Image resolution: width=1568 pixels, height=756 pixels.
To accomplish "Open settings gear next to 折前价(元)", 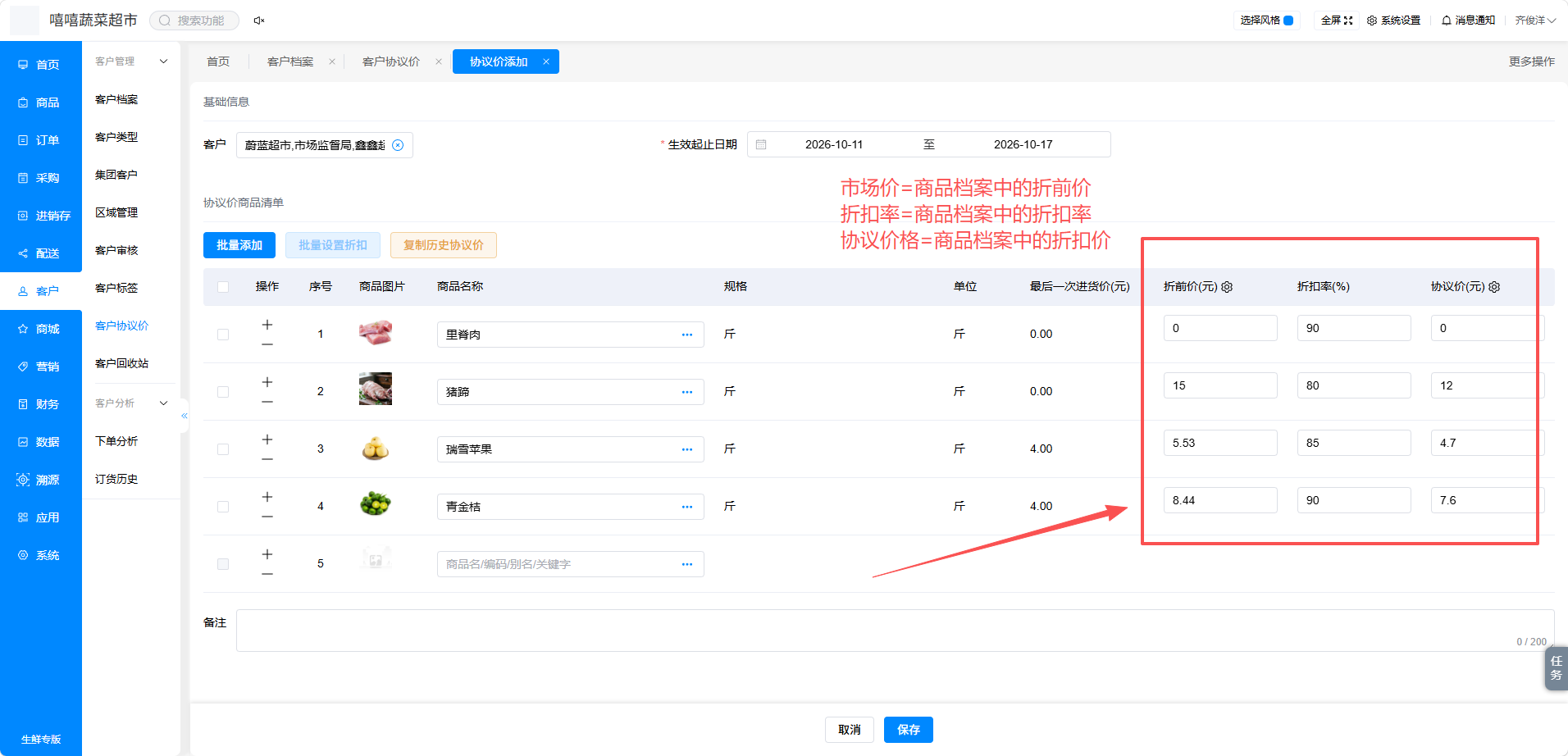I will [x=1227, y=287].
